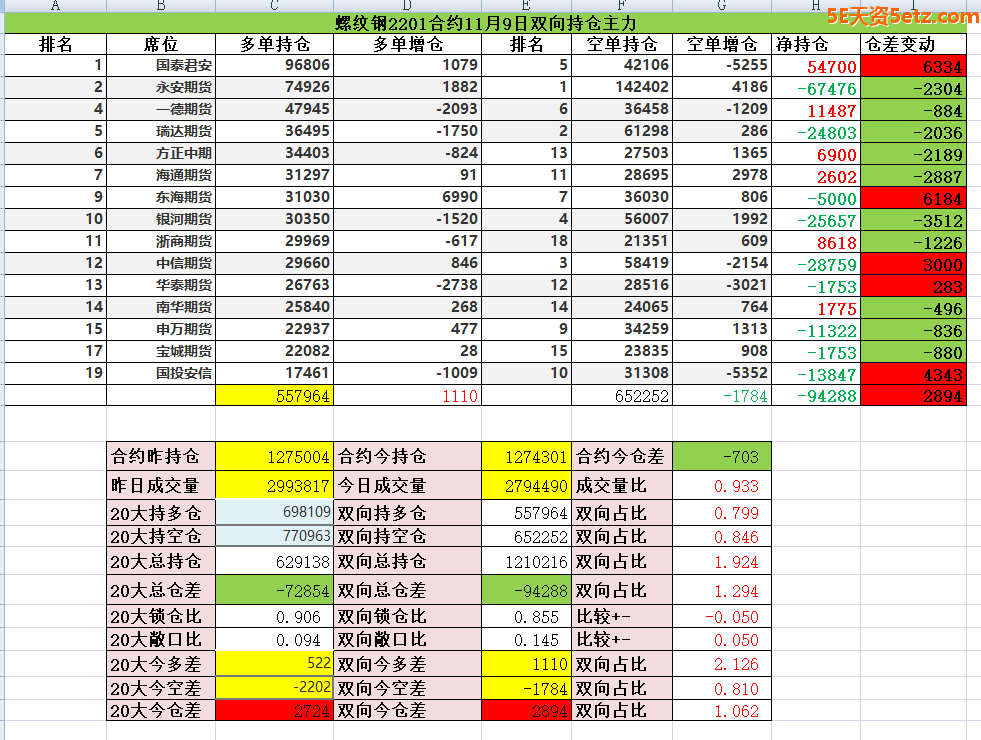Click the green cell -72854
Viewport: 981px width, 740px height.
click(x=275, y=590)
